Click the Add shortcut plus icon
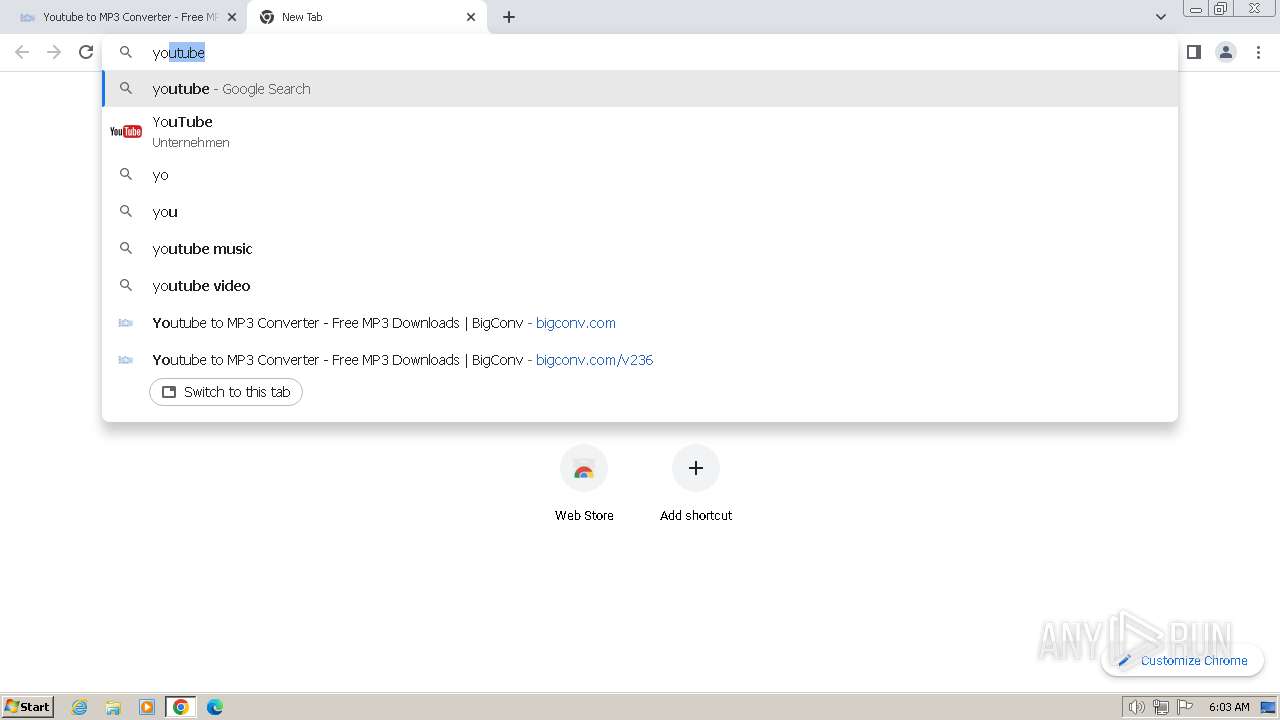Image resolution: width=1280 pixels, height=720 pixels. coord(696,469)
